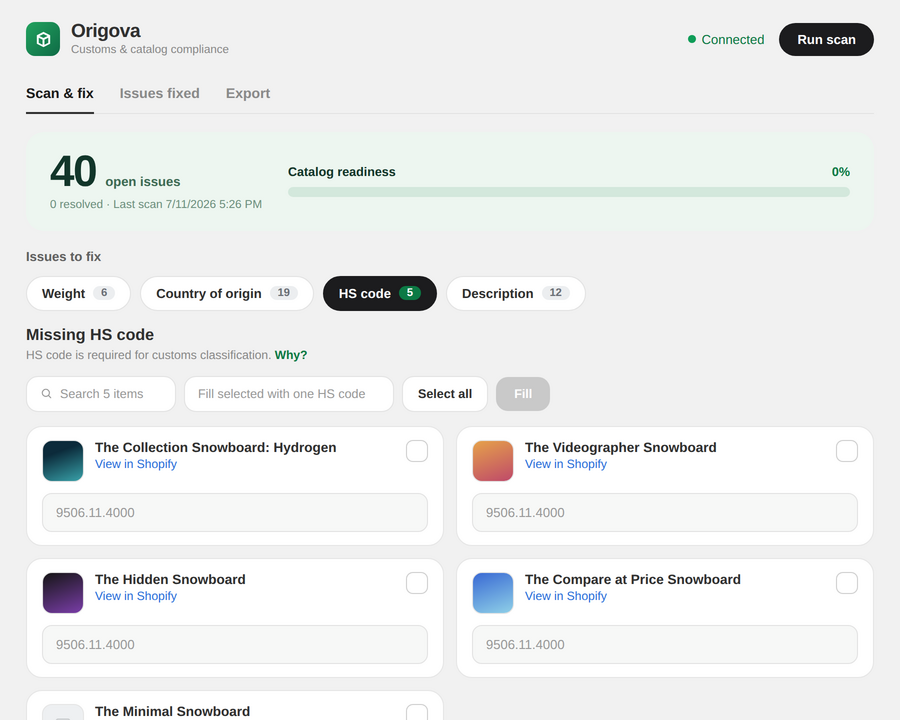
Task: View The Videographer Snowboard in Shopify
Action: pos(566,464)
